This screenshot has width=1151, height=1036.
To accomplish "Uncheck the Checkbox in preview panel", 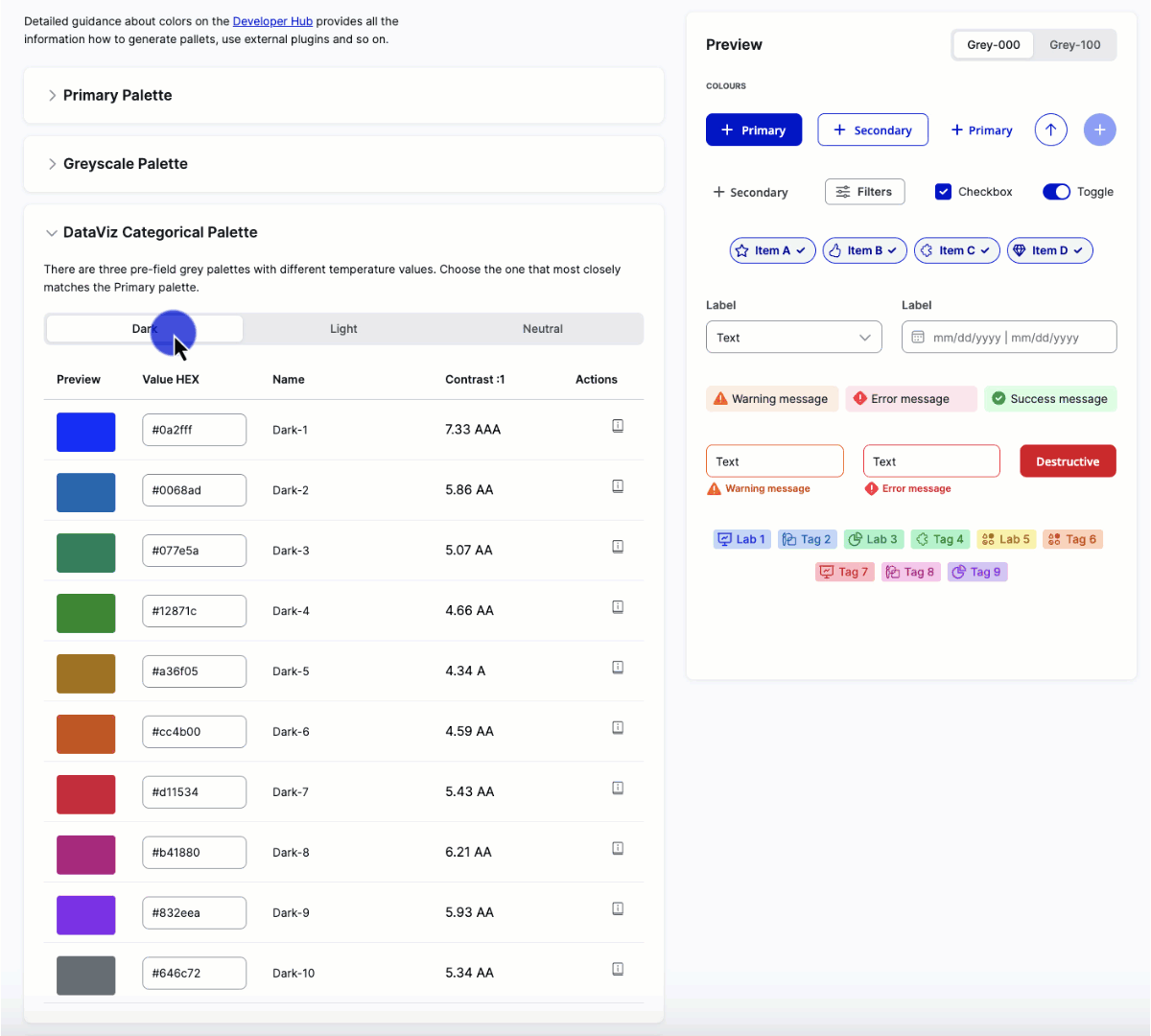I will [943, 192].
